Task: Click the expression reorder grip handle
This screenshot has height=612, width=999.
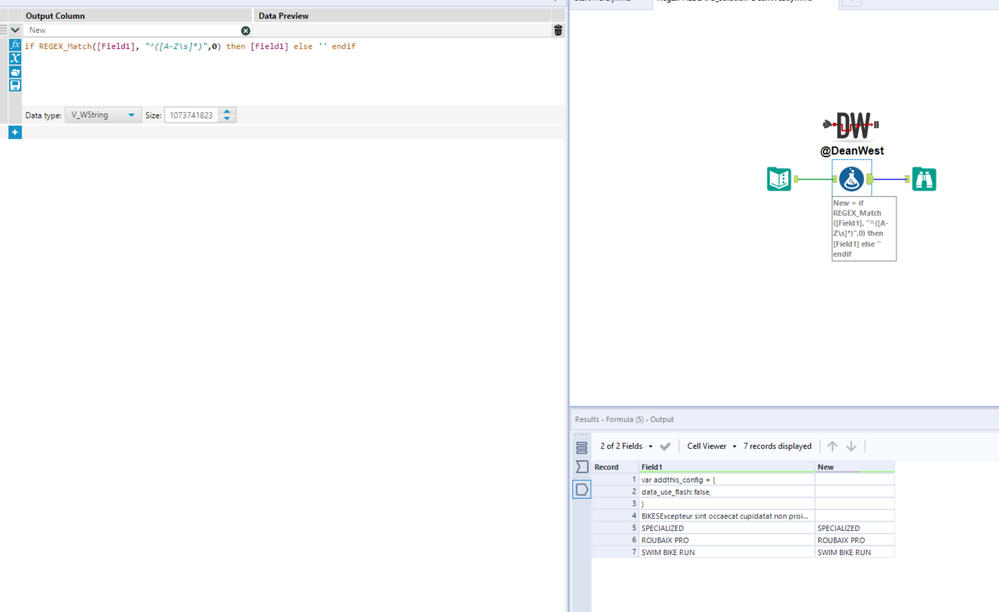Action: 3,30
